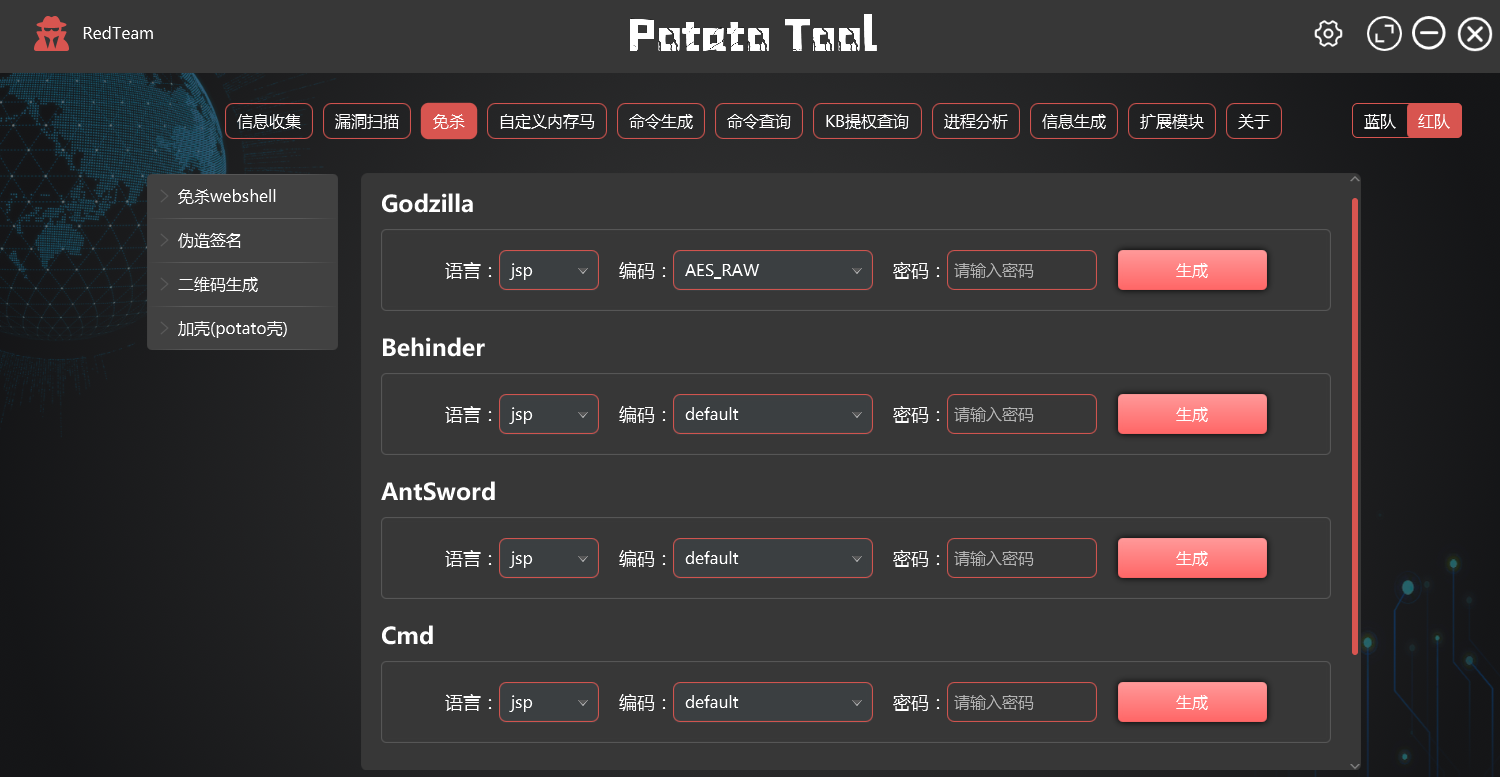Screen dimensions: 1500x777
Task: Open the KB提权查询 tab
Action: coord(867,122)
